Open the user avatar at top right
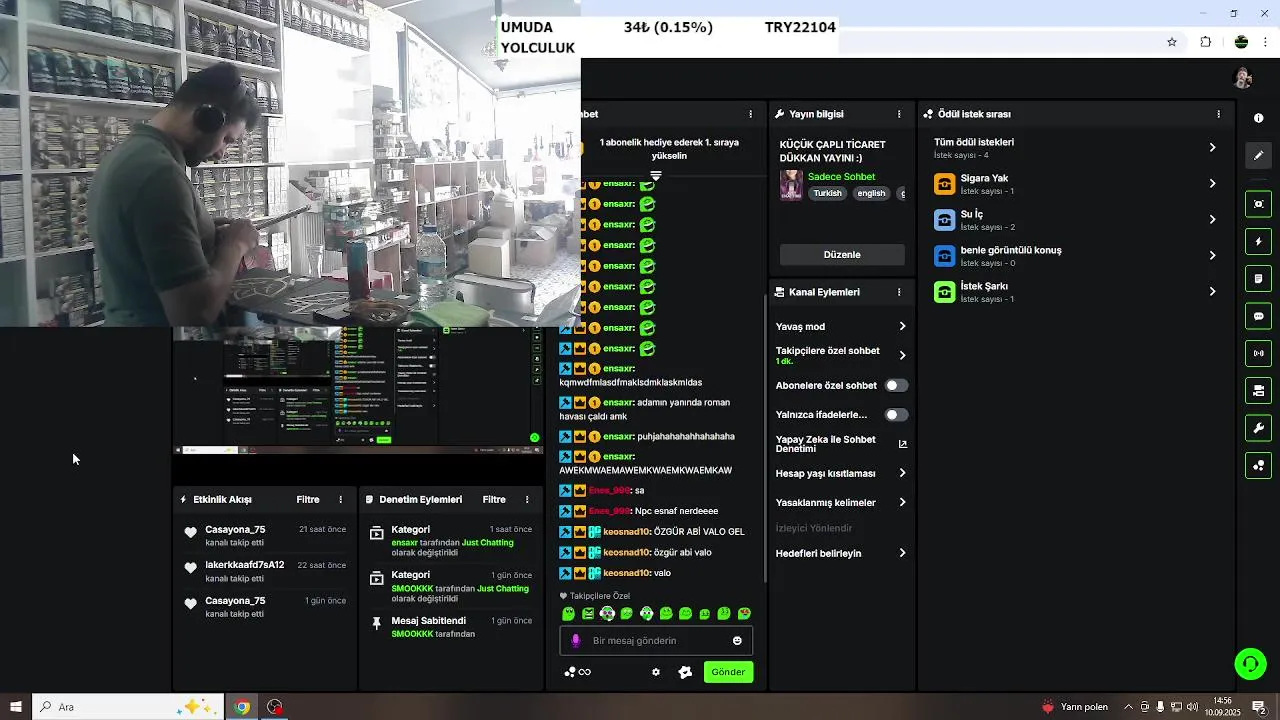The image size is (1280, 720). 1243,78
